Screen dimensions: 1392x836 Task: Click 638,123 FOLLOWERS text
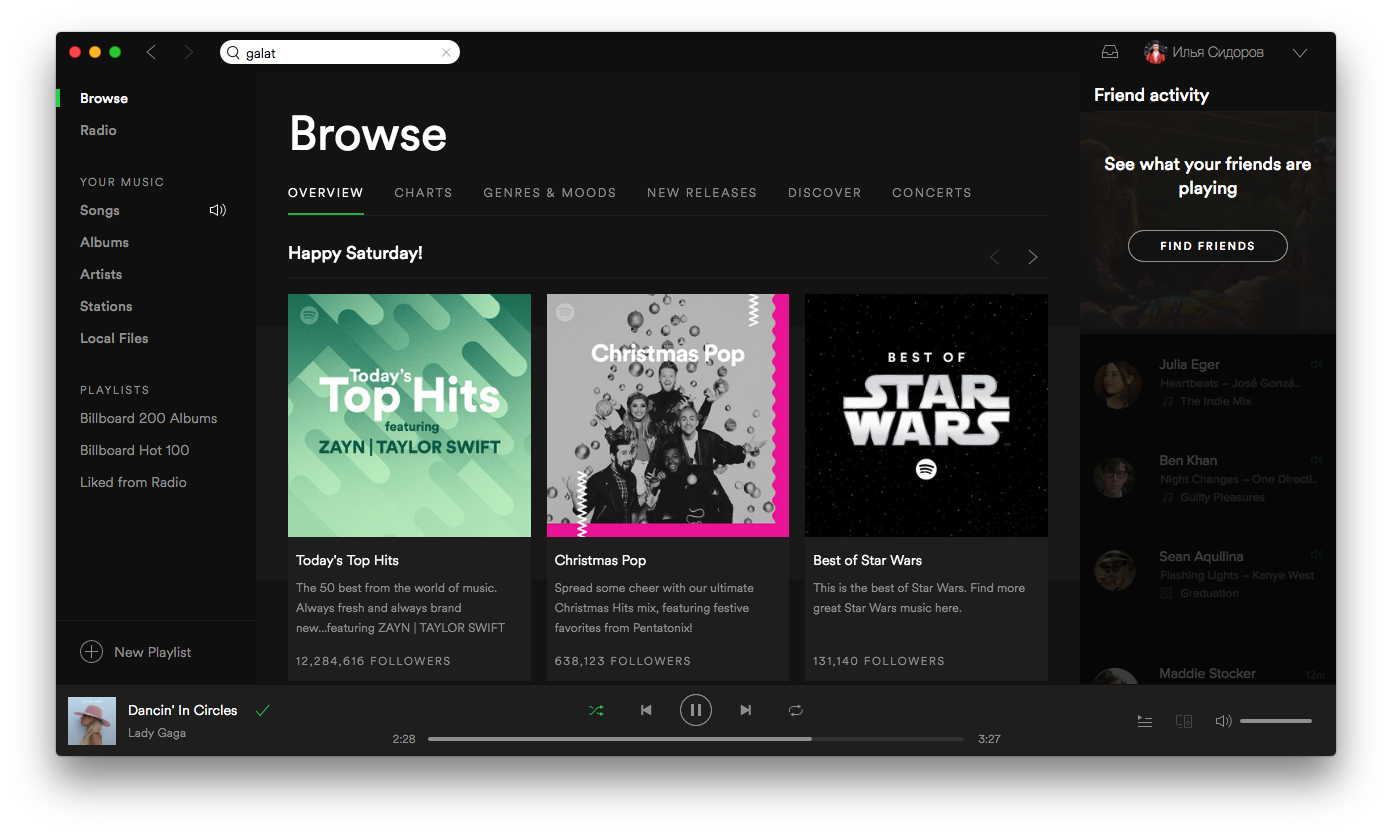pyautogui.click(x=624, y=661)
